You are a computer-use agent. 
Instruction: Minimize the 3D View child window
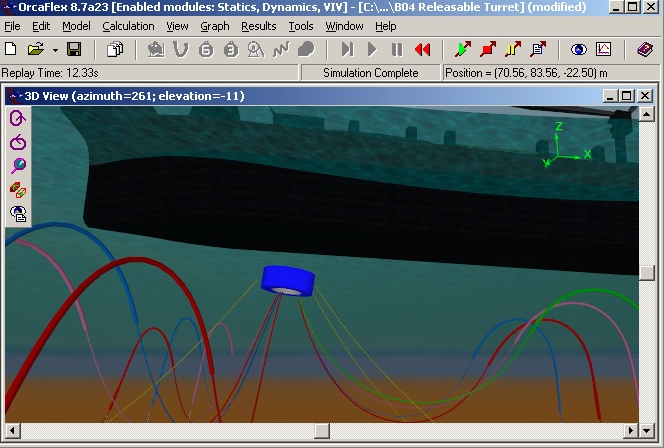pos(610,96)
